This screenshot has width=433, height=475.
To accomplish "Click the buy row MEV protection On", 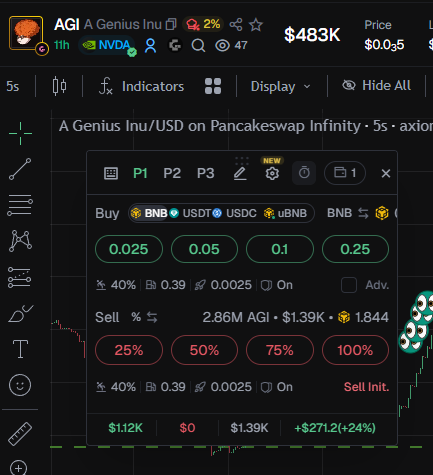I will [277, 285].
